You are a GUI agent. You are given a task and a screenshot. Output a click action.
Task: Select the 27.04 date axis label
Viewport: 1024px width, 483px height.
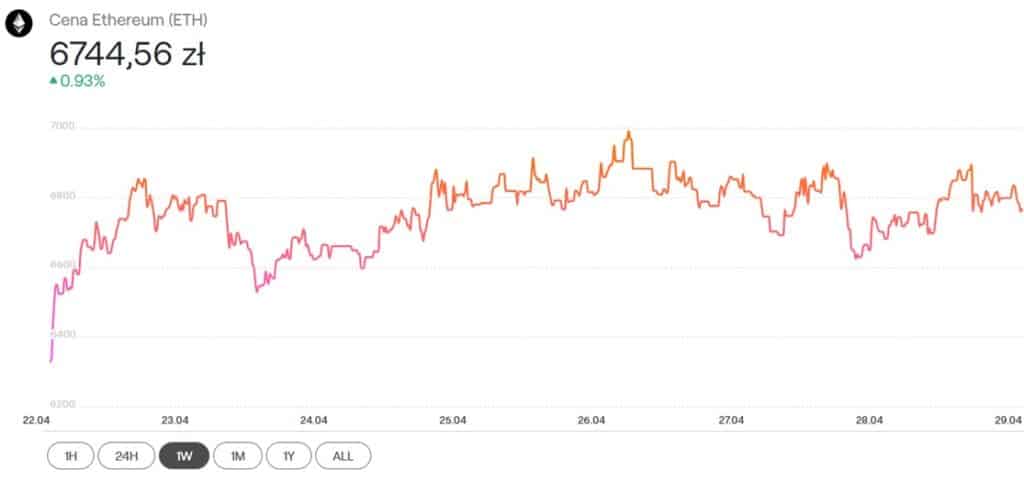tap(731, 420)
